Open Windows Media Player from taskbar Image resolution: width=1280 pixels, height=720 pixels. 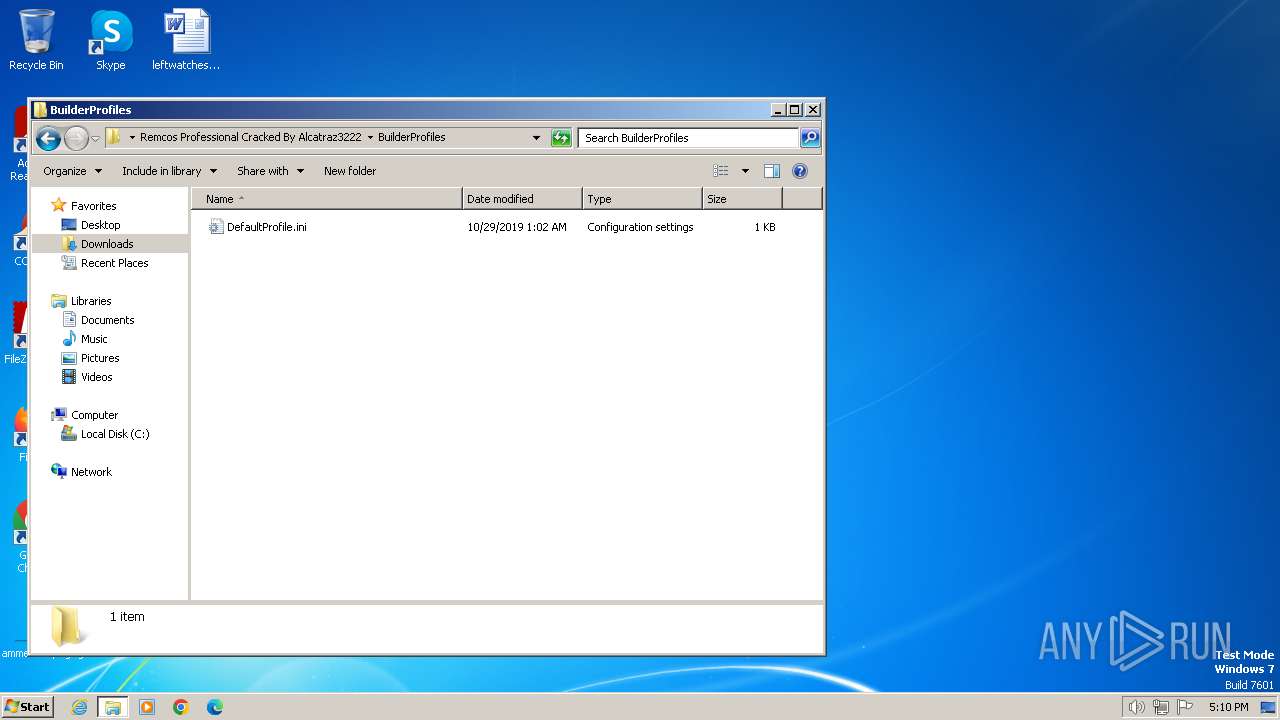click(x=147, y=707)
